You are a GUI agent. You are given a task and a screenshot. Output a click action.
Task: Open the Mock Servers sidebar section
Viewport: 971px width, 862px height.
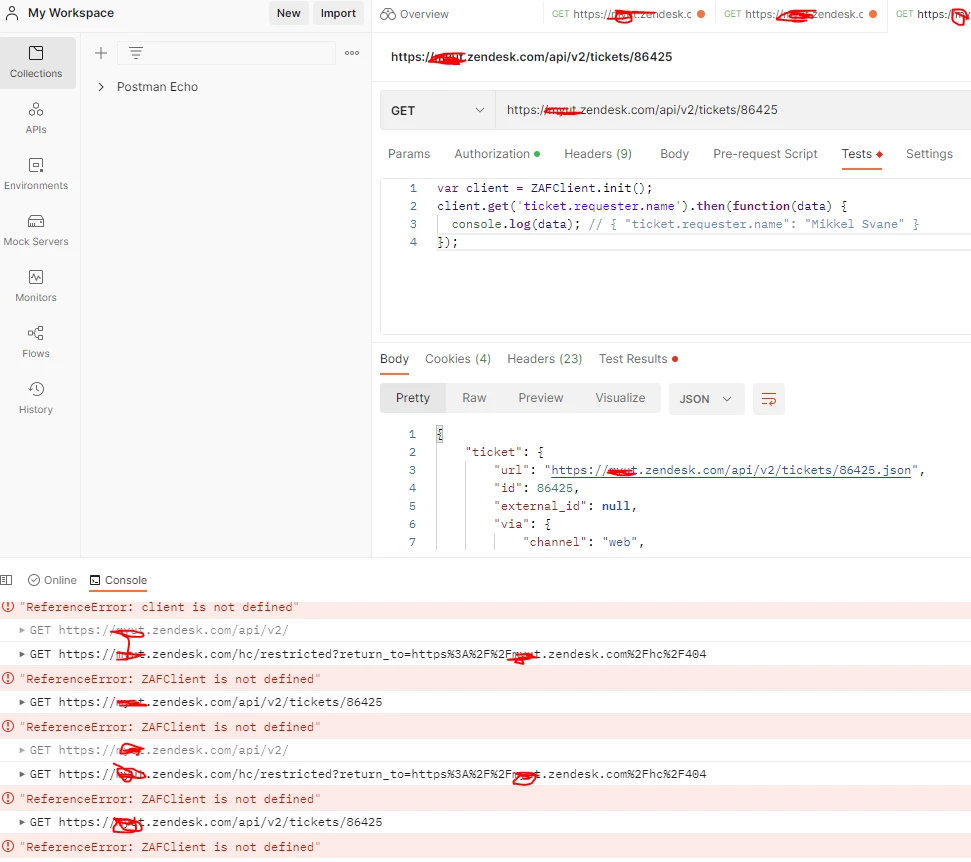coord(36,230)
